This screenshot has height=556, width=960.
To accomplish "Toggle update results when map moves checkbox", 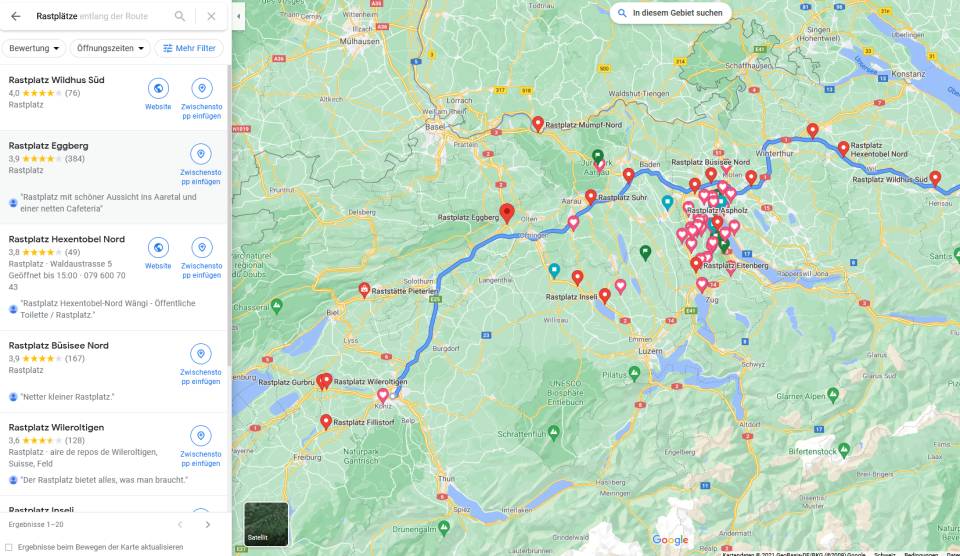I will [10, 547].
